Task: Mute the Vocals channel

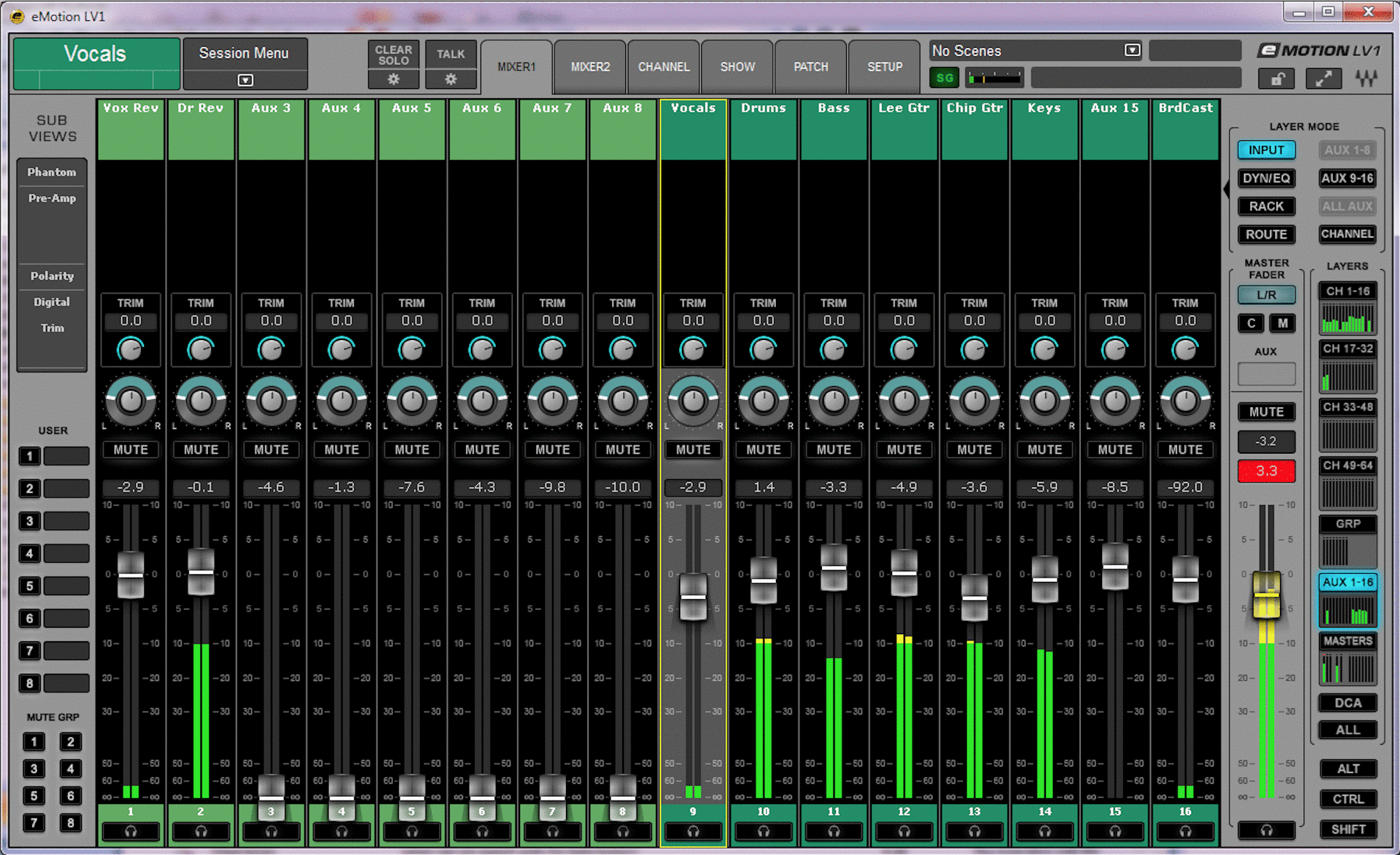Action: point(693,450)
